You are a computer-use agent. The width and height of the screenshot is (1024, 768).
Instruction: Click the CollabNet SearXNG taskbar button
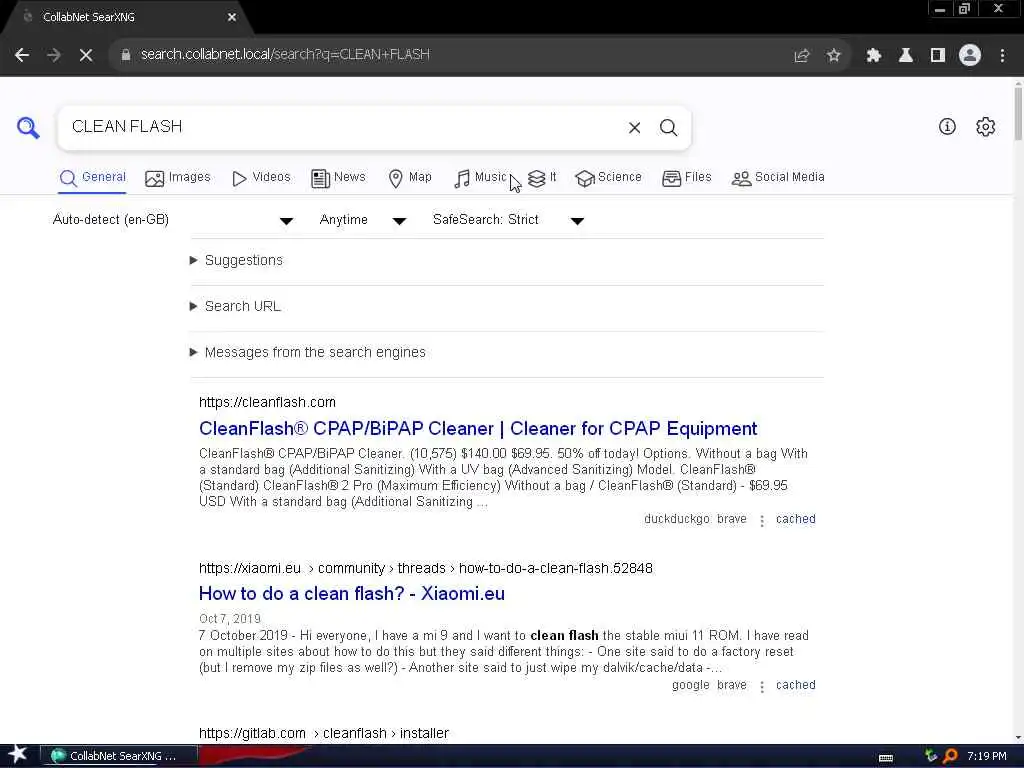point(120,756)
